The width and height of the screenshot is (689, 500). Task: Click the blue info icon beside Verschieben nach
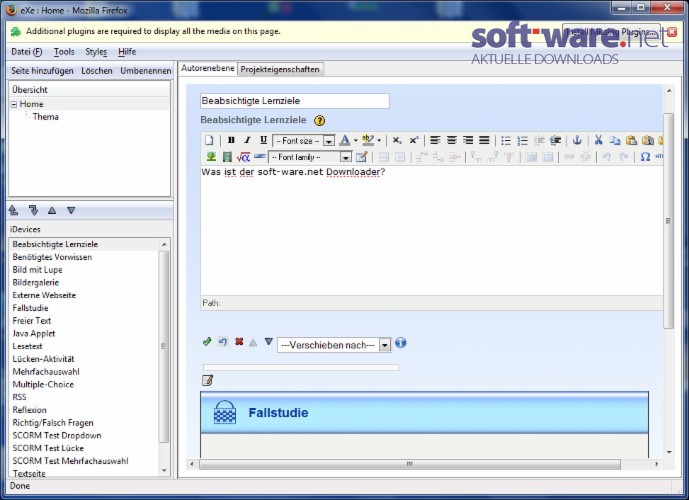(401, 343)
